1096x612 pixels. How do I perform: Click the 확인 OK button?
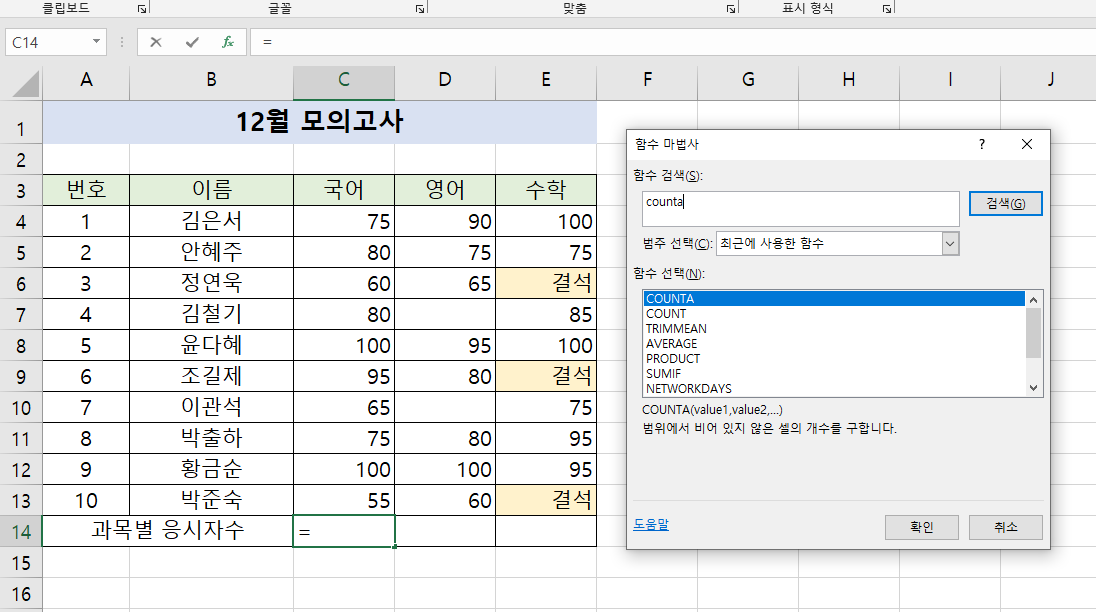[921, 527]
